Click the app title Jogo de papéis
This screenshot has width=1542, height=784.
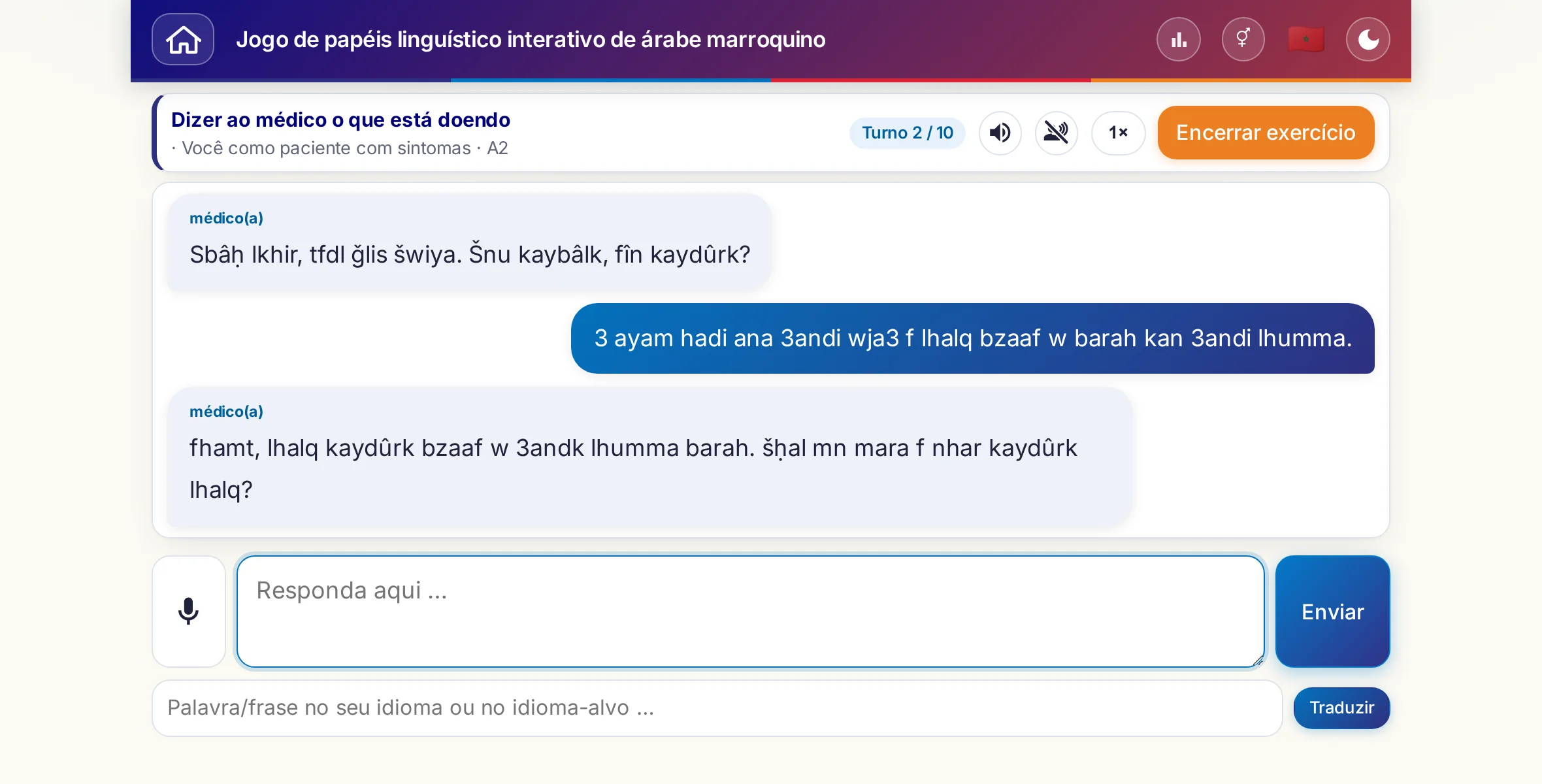pos(531,40)
